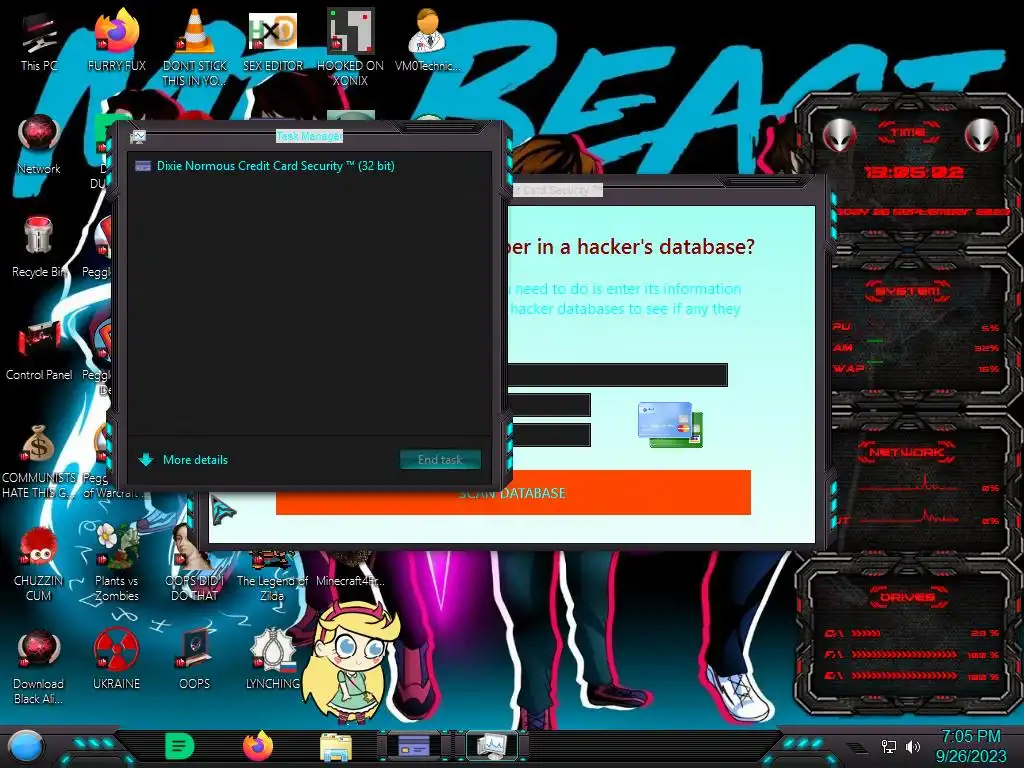This screenshot has width=1024, height=768.
Task: Select Dixie Normous Credit Card Security process
Action: [x=310, y=166]
